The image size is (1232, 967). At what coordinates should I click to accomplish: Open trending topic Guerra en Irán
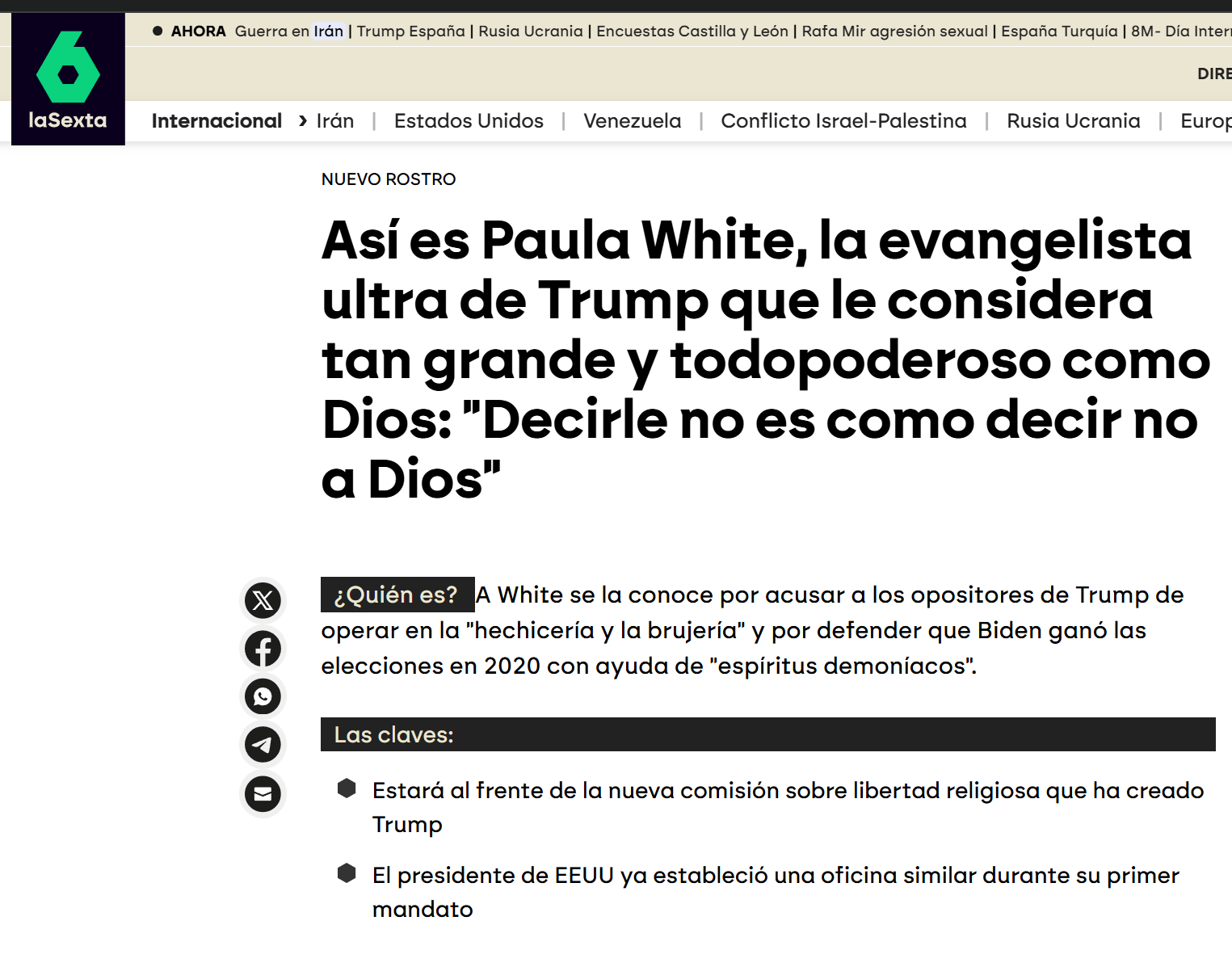click(288, 32)
